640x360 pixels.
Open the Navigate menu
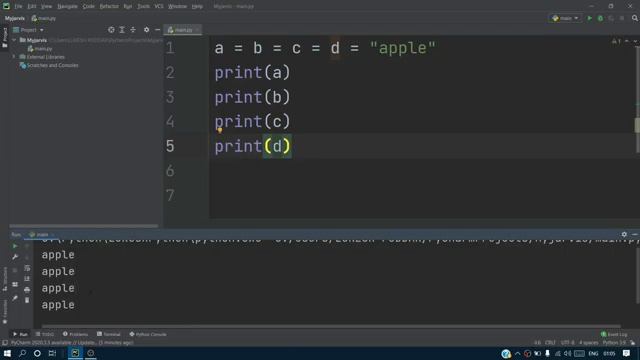[x=67, y=6]
